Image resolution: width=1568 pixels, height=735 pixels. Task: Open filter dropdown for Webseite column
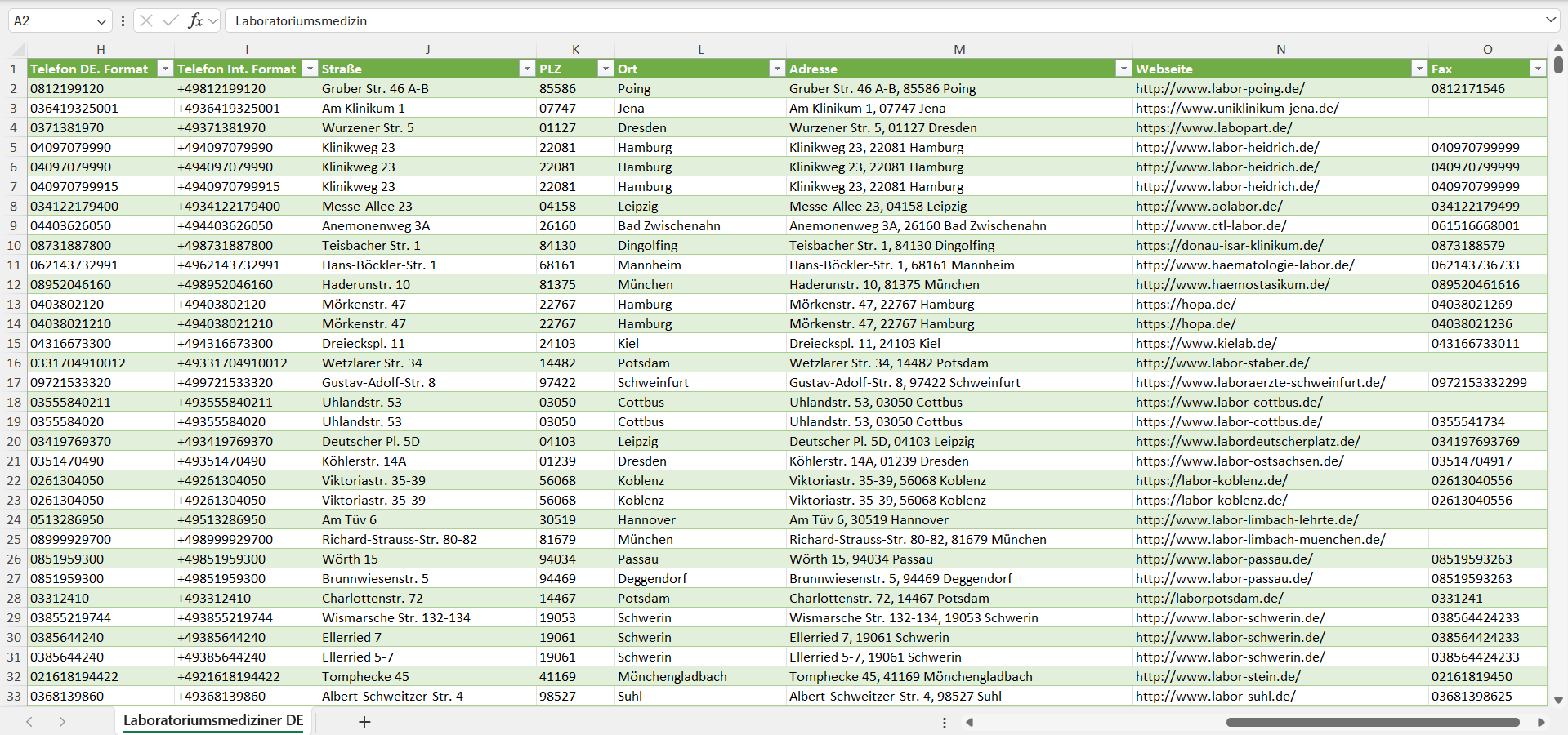[x=1418, y=69]
